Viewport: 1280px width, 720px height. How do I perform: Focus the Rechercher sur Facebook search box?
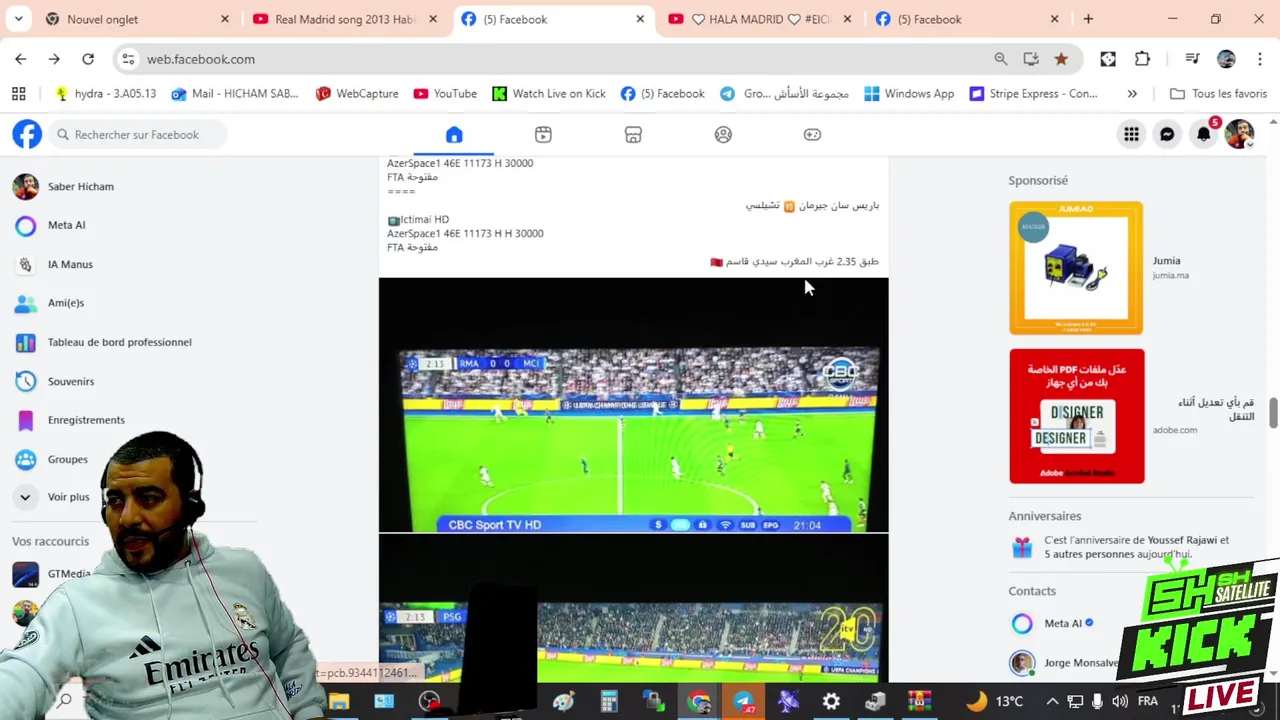(137, 134)
